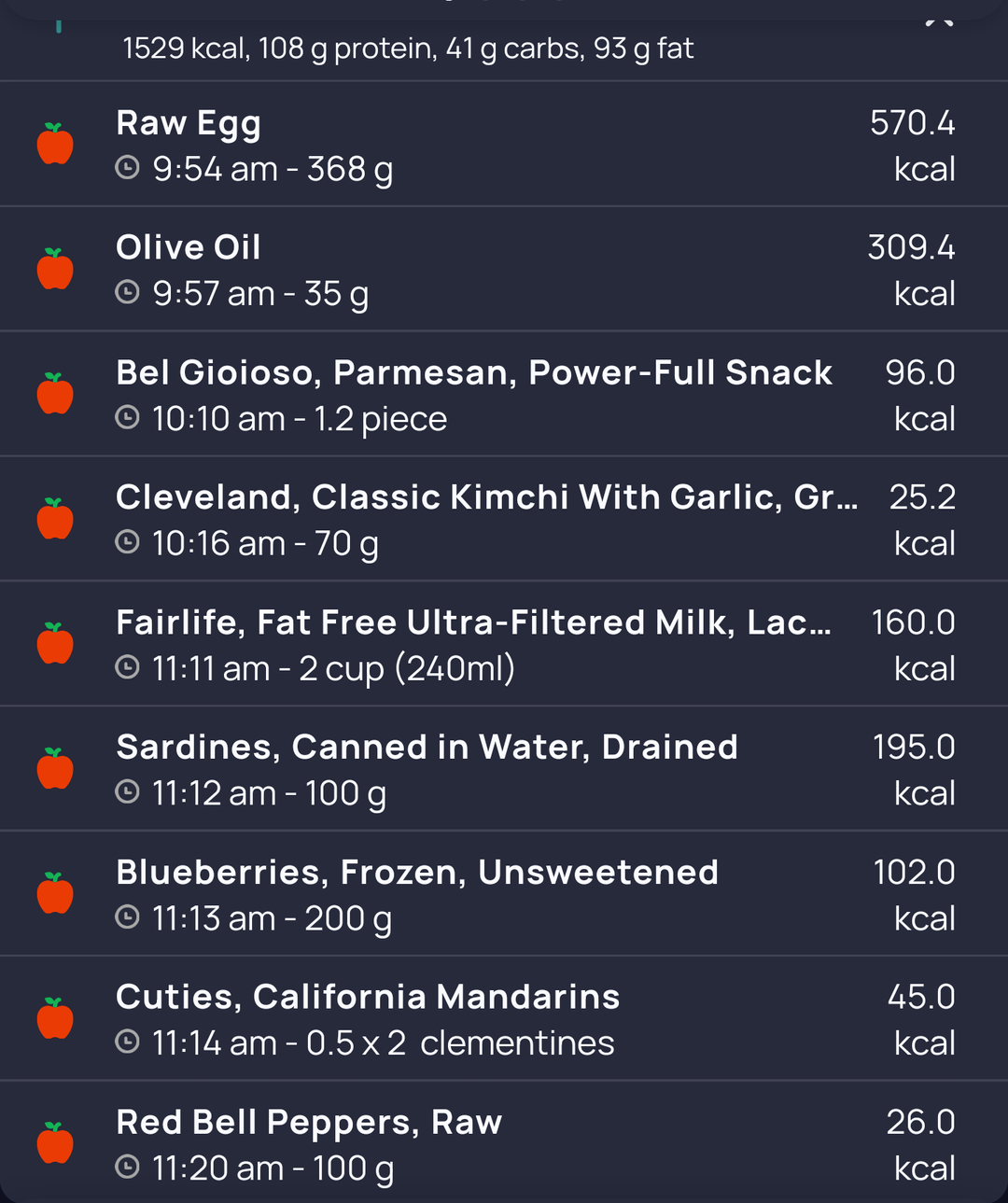The image size is (1008, 1203).
Task: Tap the apple icon beside Red Bell Peppers
Action: click(x=55, y=1143)
